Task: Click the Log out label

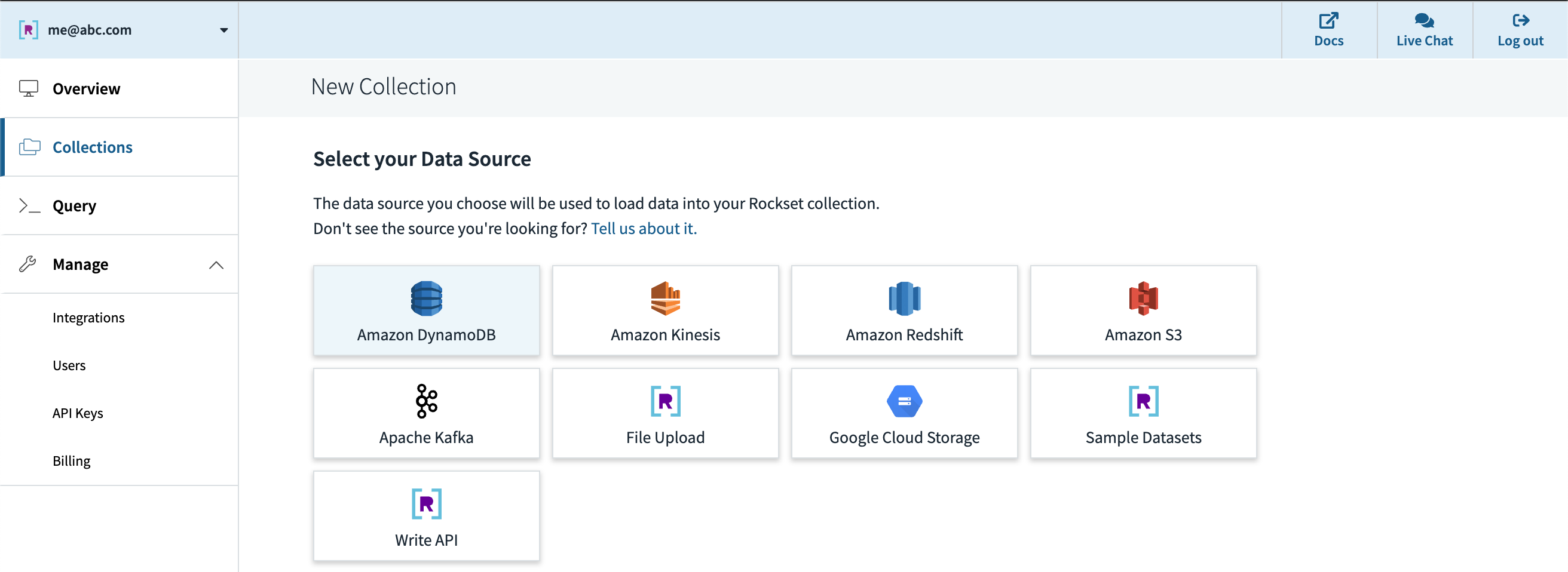Action: click(1521, 41)
